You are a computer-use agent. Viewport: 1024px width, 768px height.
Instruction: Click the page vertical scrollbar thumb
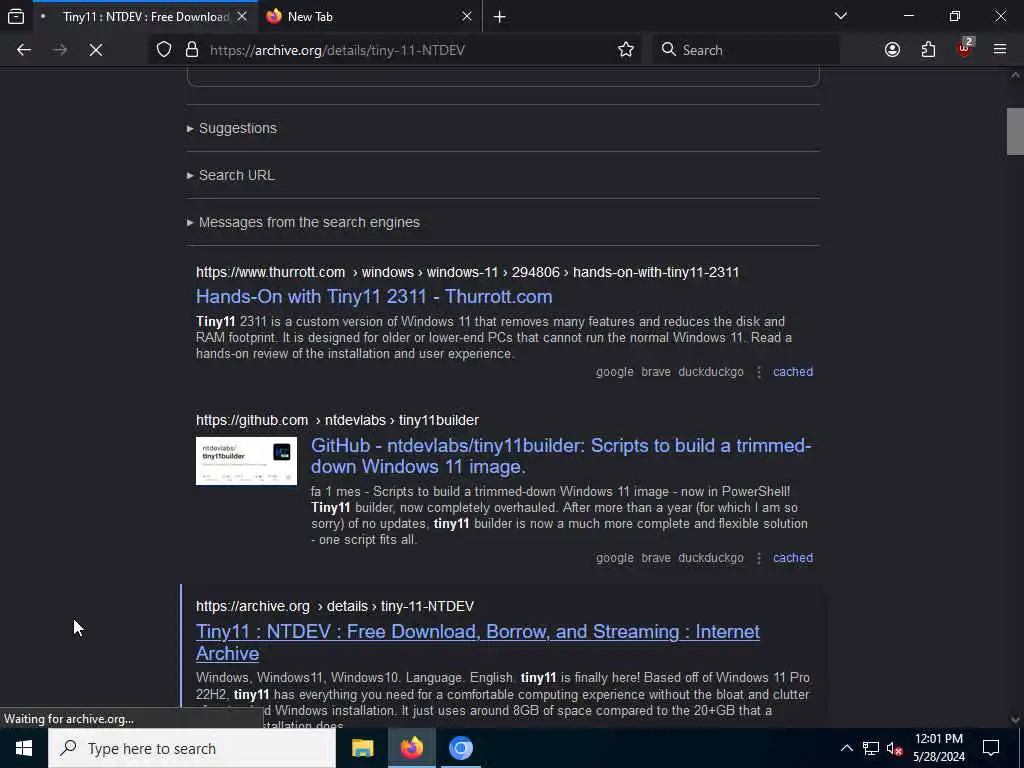point(1015,131)
